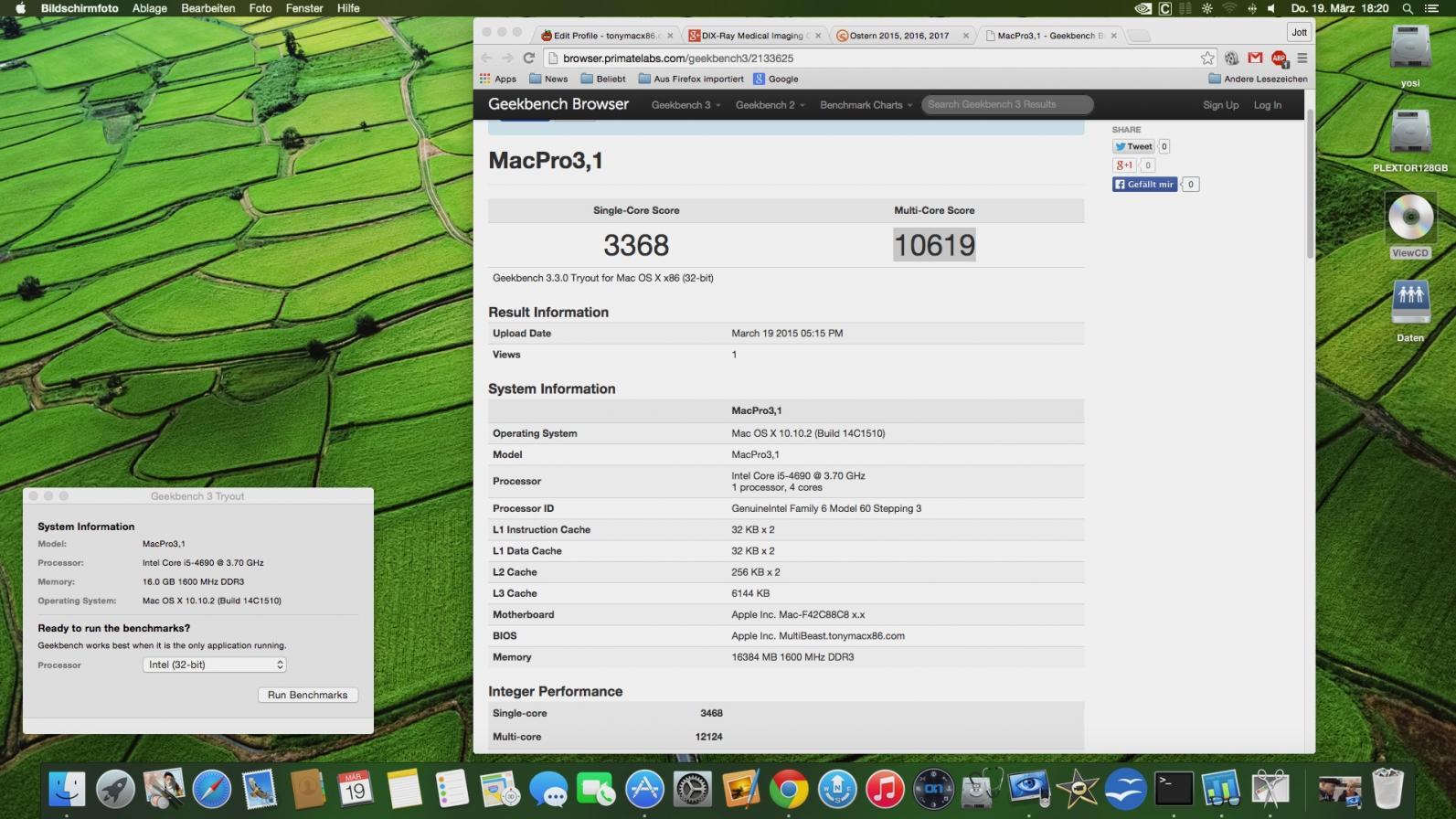
Task: Click the Log In link
Action: pyautogui.click(x=1267, y=105)
